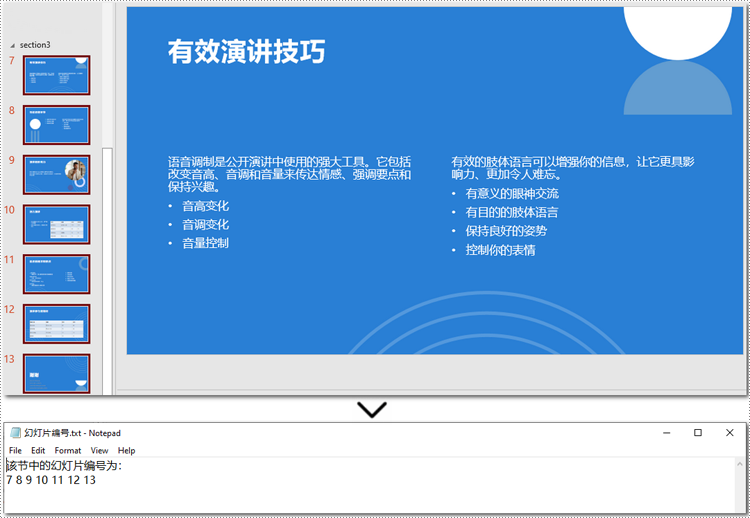The width and height of the screenshot is (750, 518).
Task: Click the section3 header label
Action: [x=35, y=45]
